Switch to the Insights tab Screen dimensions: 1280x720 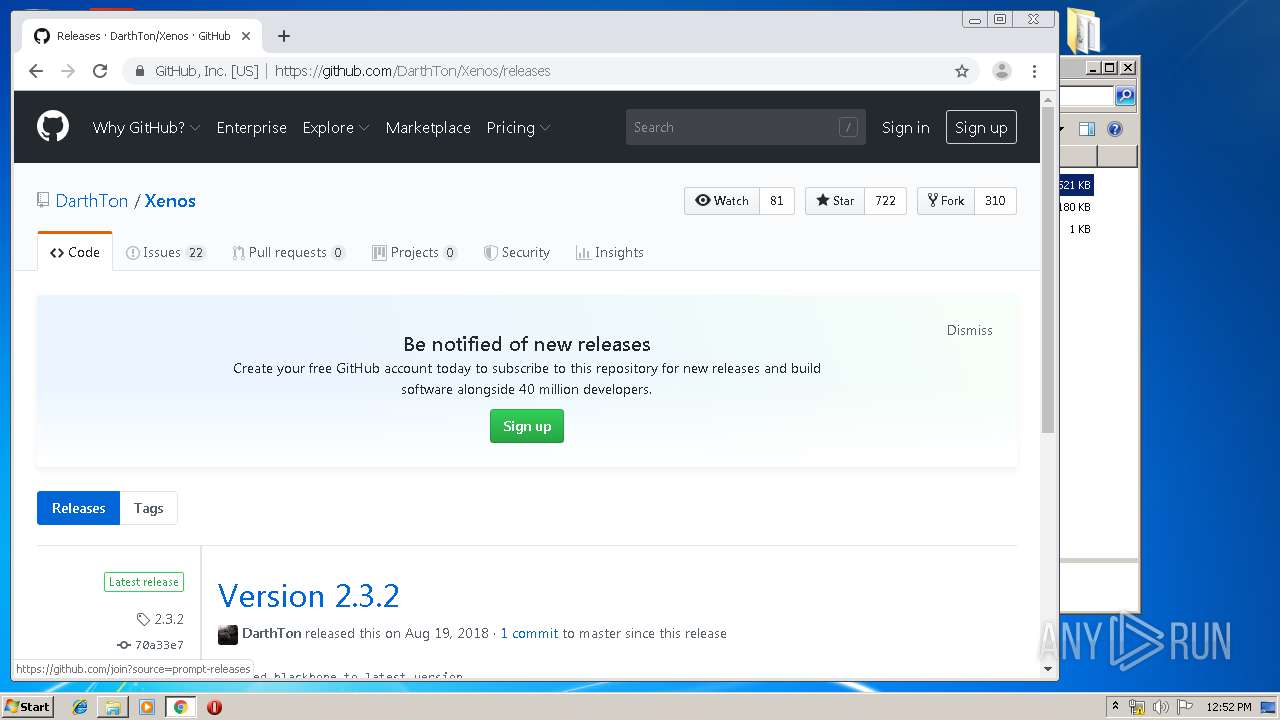tap(610, 253)
